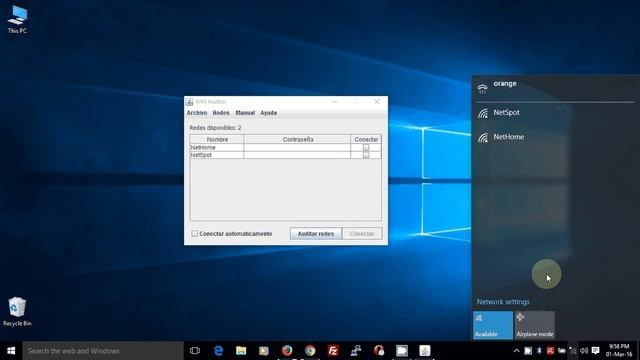The width and height of the screenshot is (640, 360).
Task: Click the NetSpot Wi-Fi signal icon
Action: coord(483,113)
